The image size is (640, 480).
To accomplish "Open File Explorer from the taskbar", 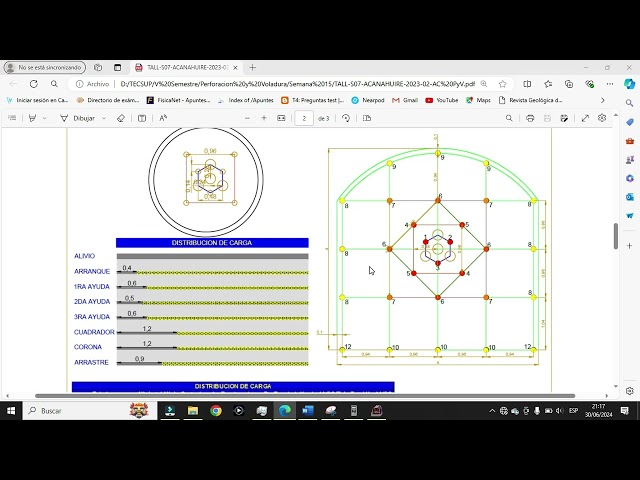I will click(193, 411).
